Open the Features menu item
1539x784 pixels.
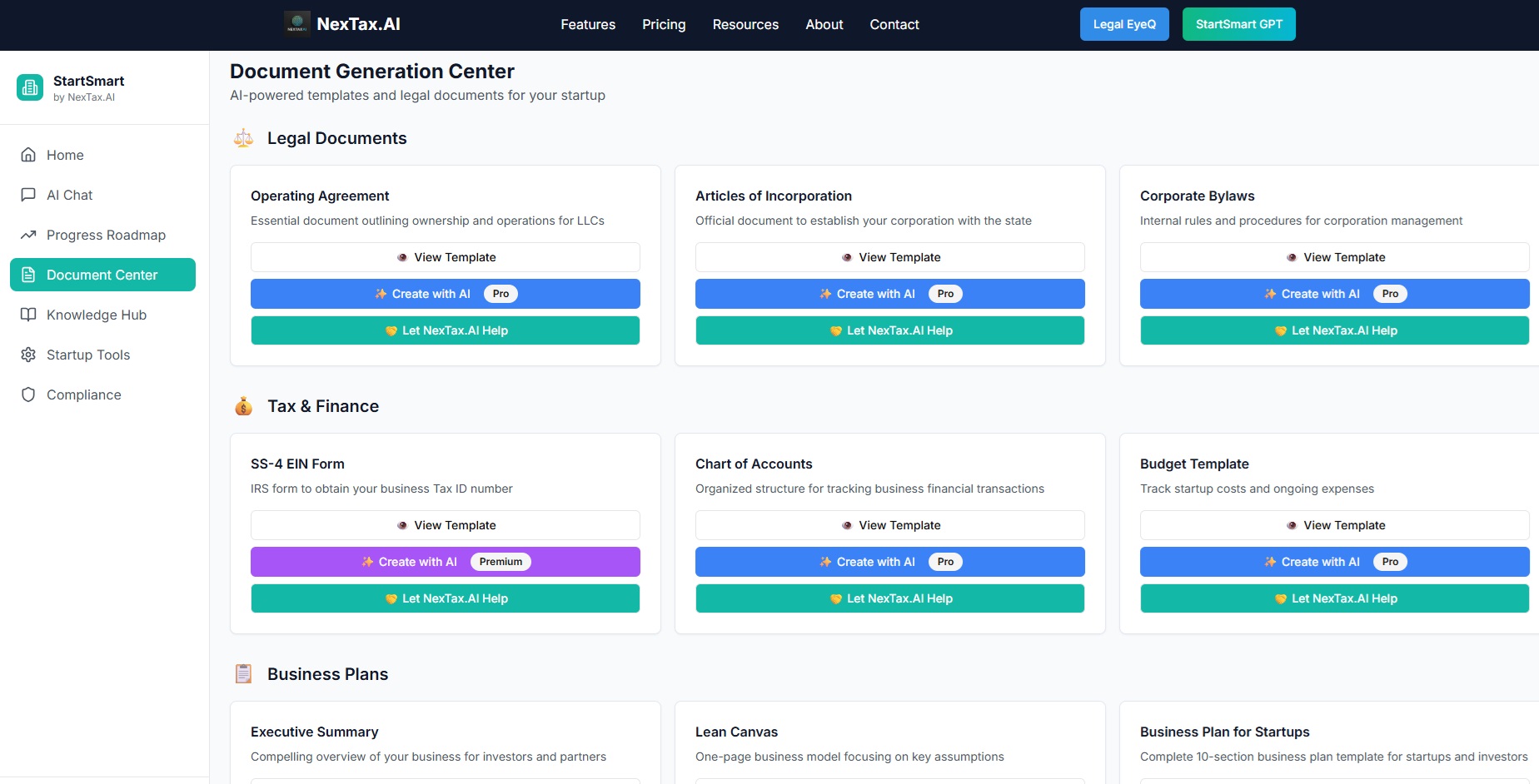(587, 25)
